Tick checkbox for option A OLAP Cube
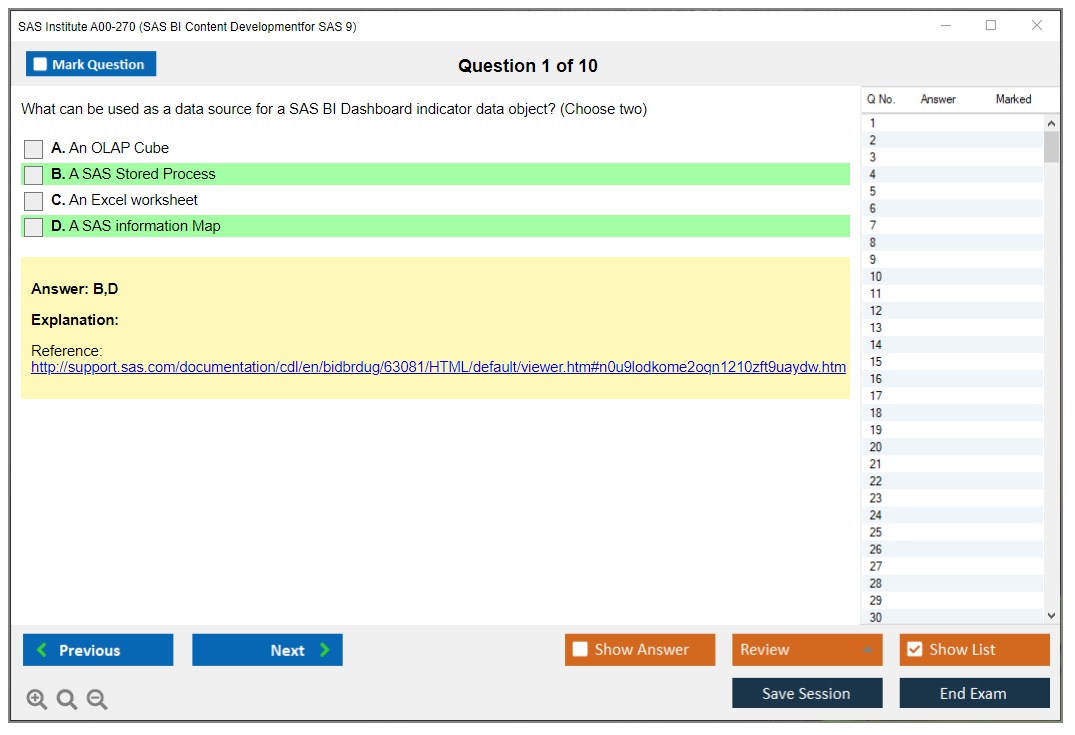Image resolution: width=1075 pixels, height=735 pixels. (34, 149)
